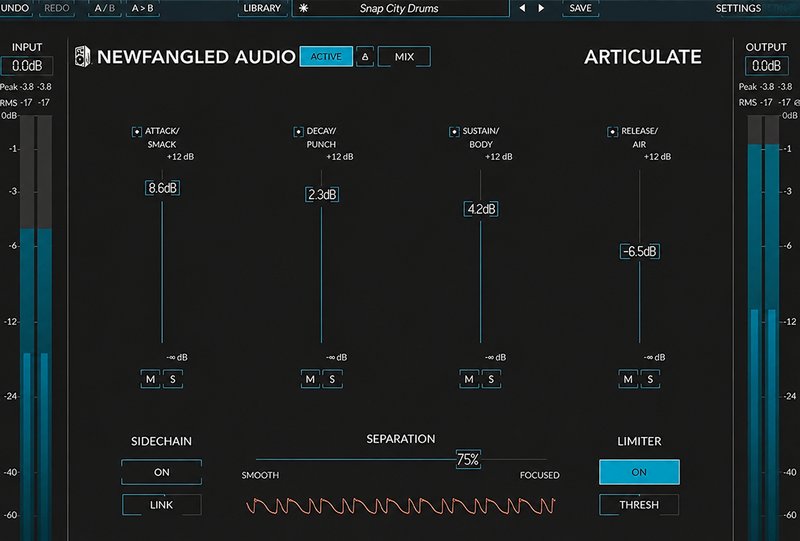Click the delta listen icon button
This screenshot has width=800, height=541.
click(x=365, y=57)
